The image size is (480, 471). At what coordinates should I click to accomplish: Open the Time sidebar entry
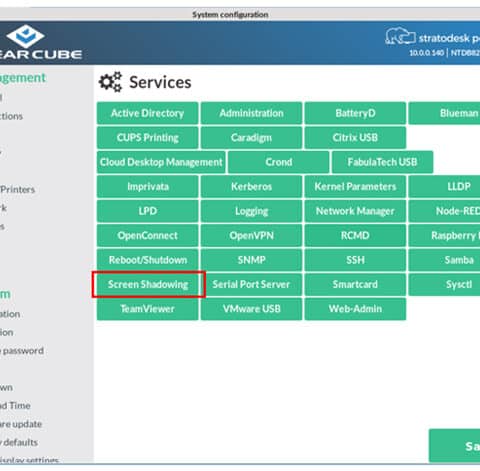pyautogui.click(x=15, y=406)
